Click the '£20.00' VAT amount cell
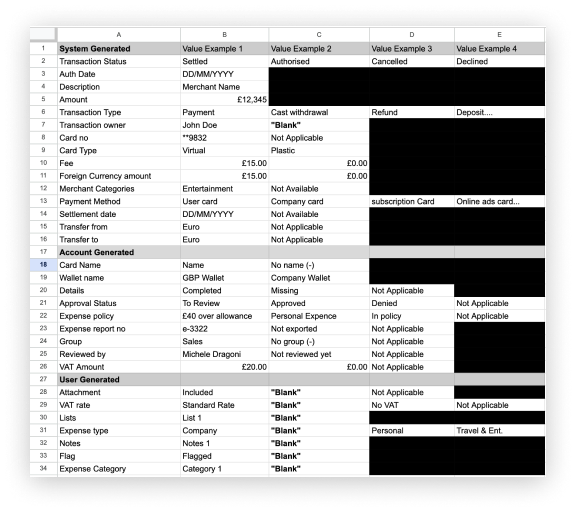The image size is (576, 511). point(224,367)
